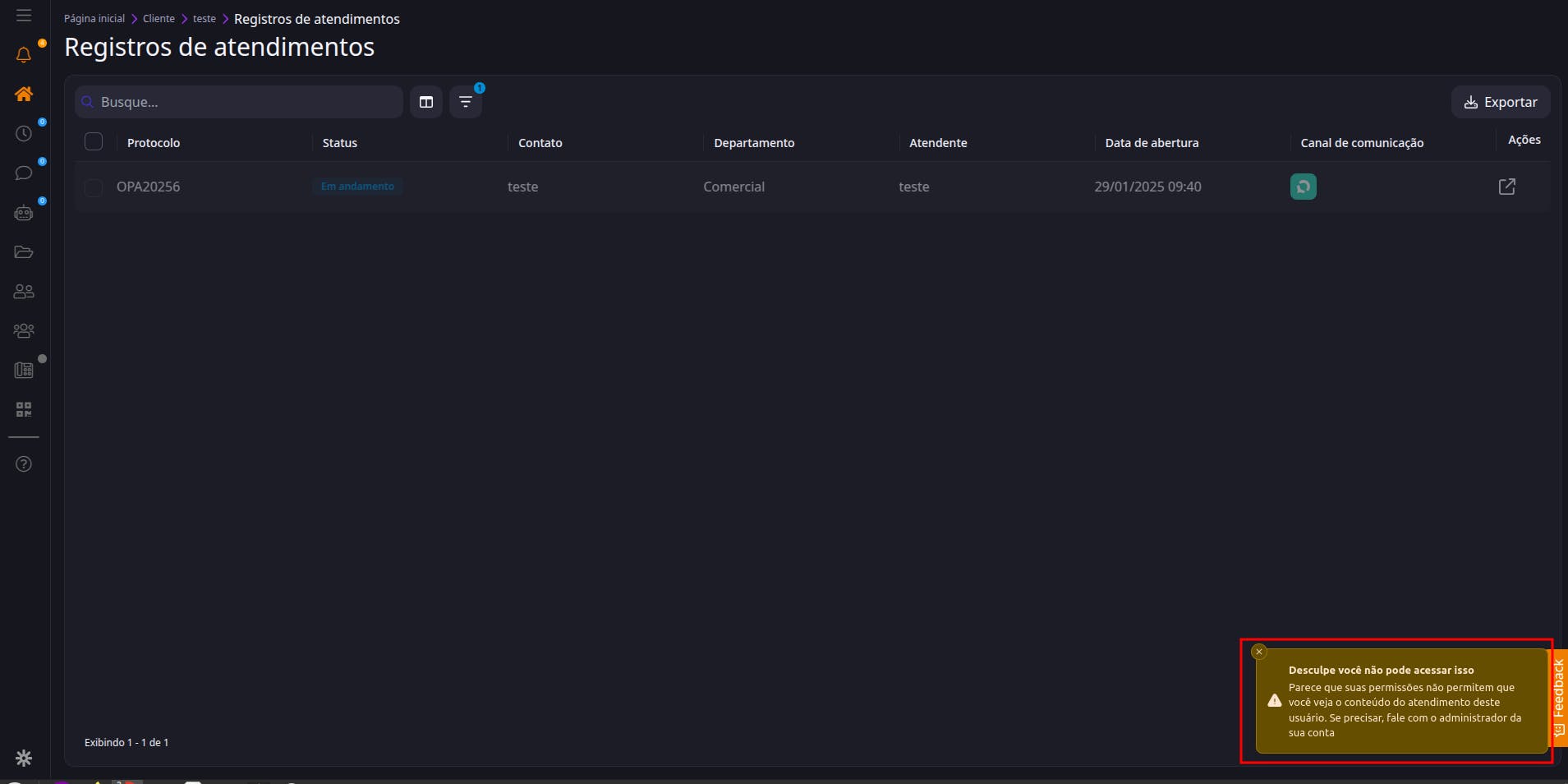Open the clock history icon in the sidebar

(24, 133)
